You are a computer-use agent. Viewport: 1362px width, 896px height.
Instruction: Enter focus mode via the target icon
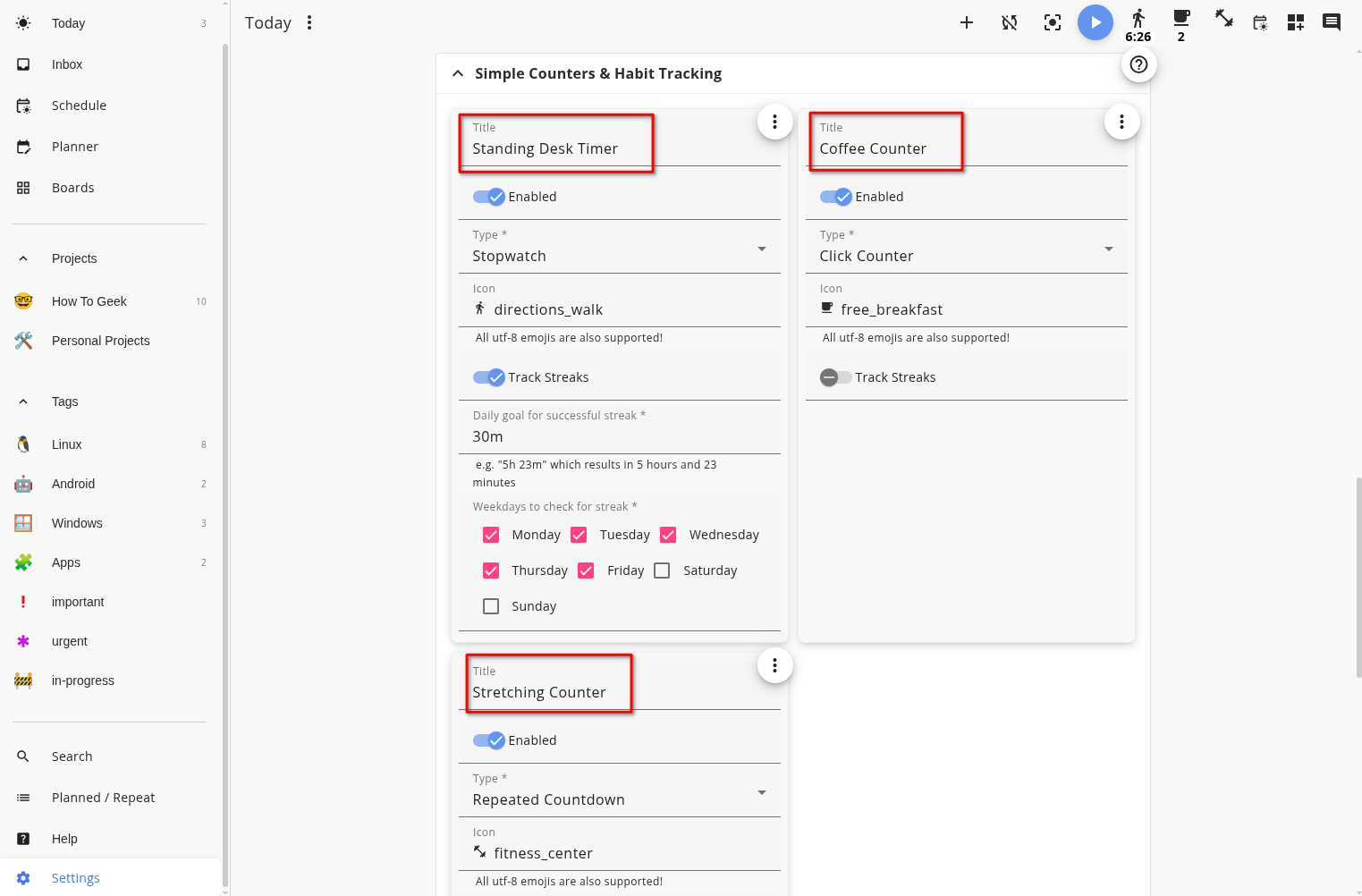[x=1053, y=22]
